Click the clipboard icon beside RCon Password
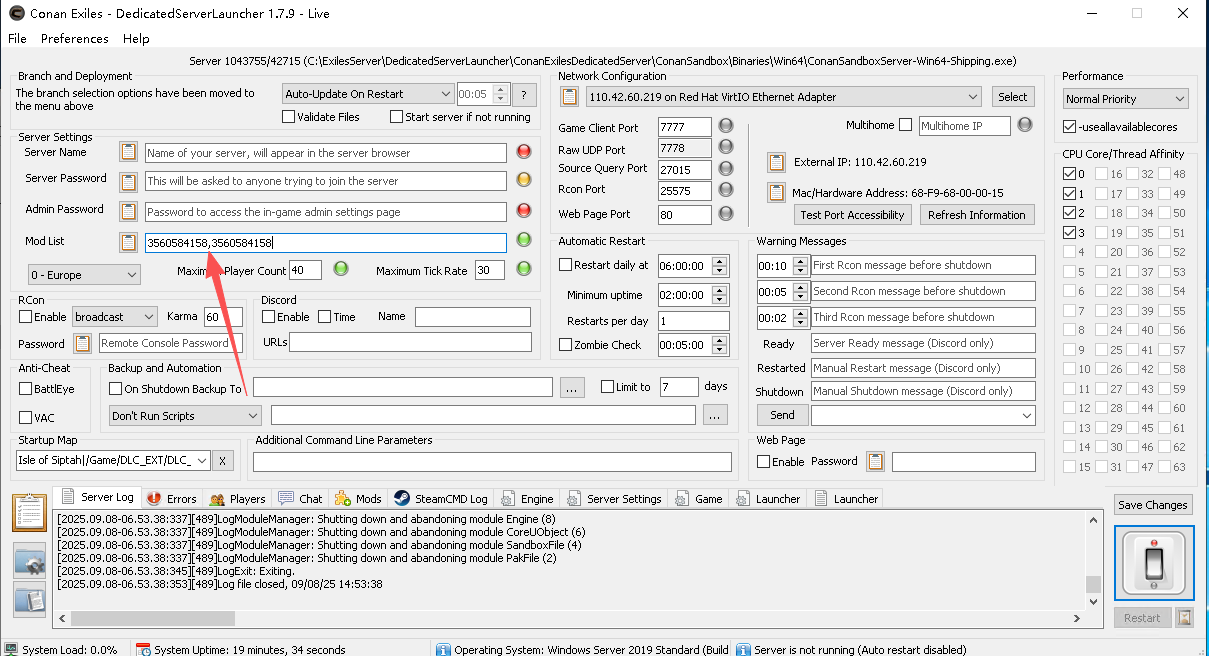 point(83,343)
